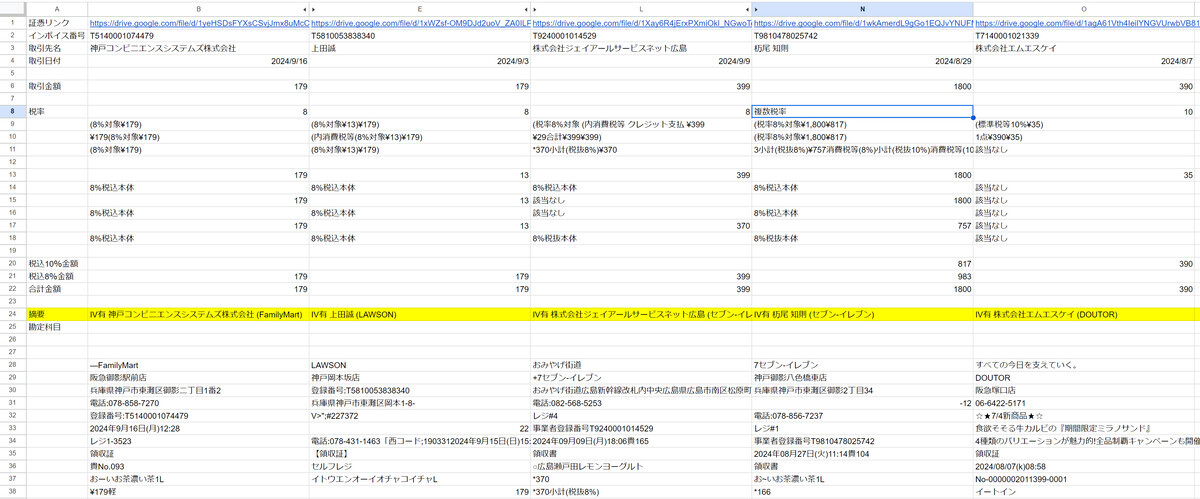1200x499 pixels.
Task: Click the 証憑リンク label cell
Action: (55, 22)
